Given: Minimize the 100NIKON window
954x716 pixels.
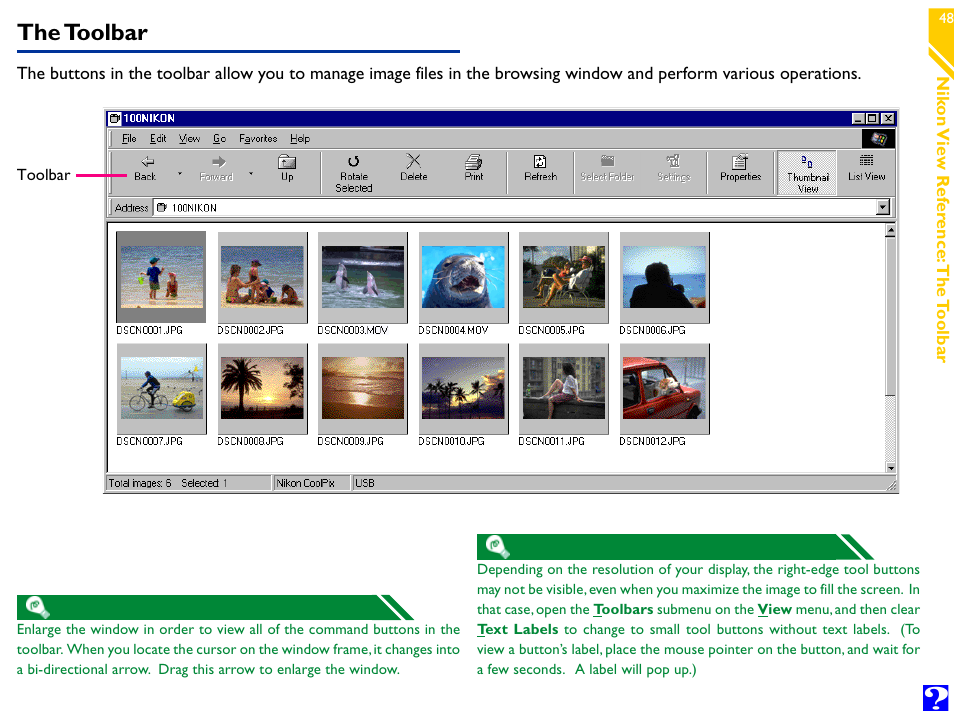Looking at the screenshot, I should point(858,118).
